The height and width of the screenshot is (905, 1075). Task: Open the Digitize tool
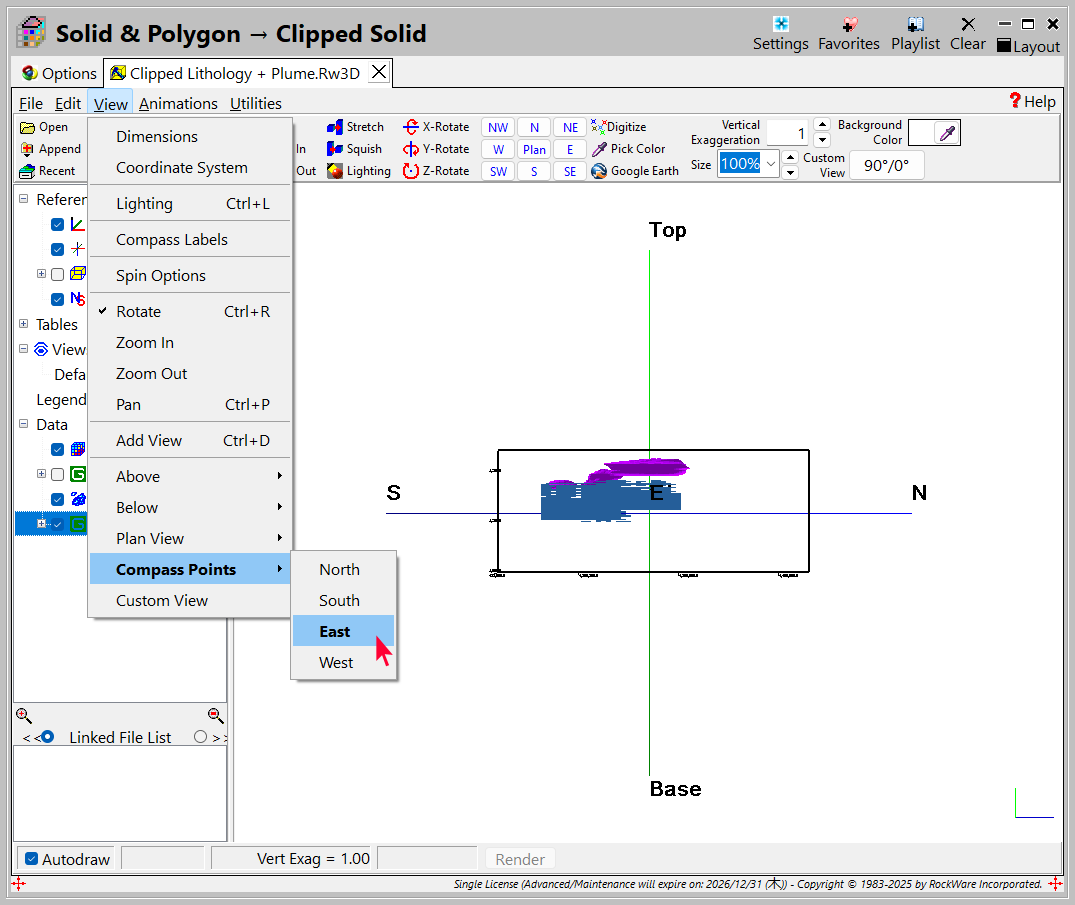tap(599, 127)
